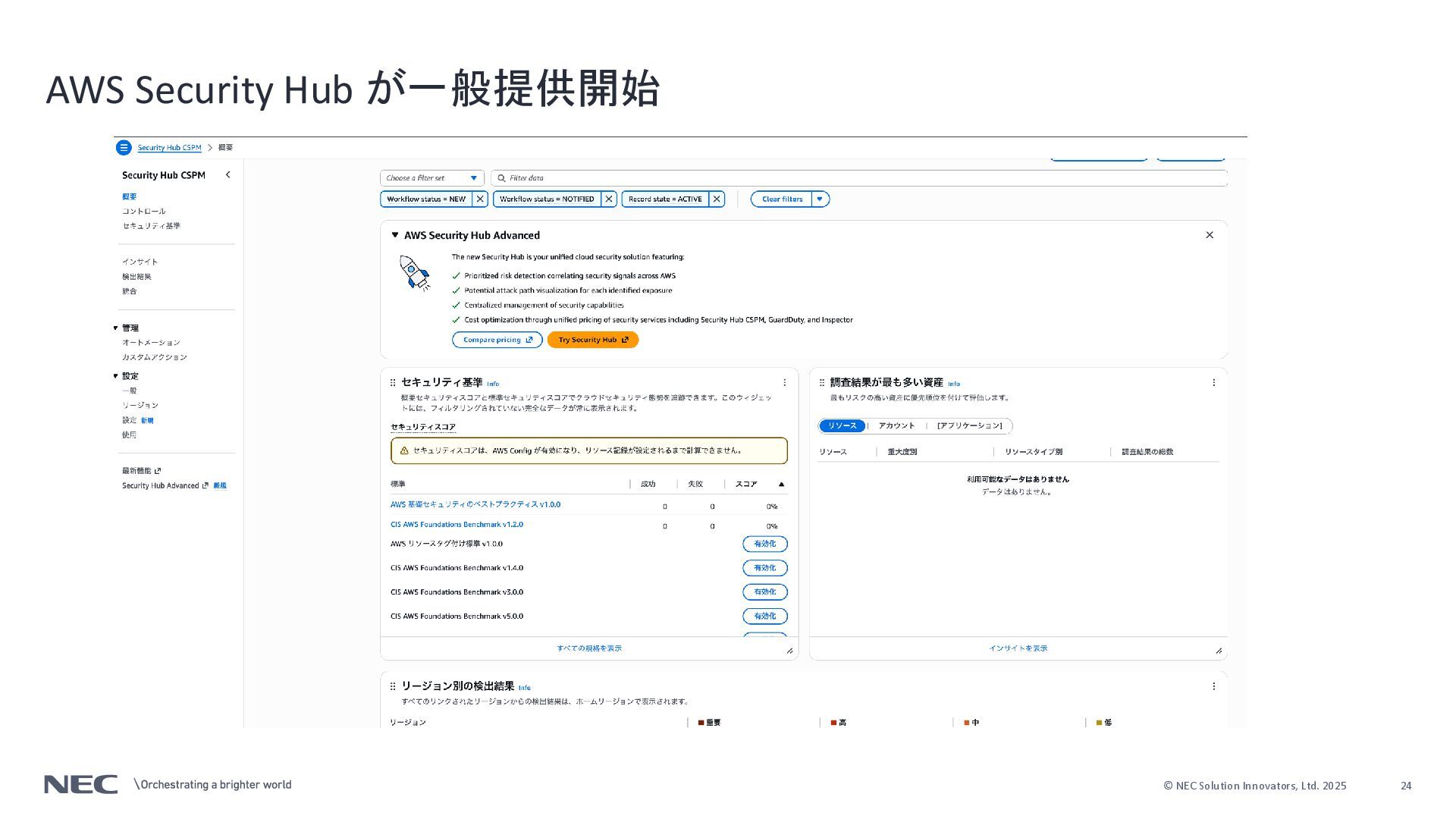This screenshot has height=819, width=1456.
Task: Open 検出結果 in the sidebar
Action: coord(136,277)
